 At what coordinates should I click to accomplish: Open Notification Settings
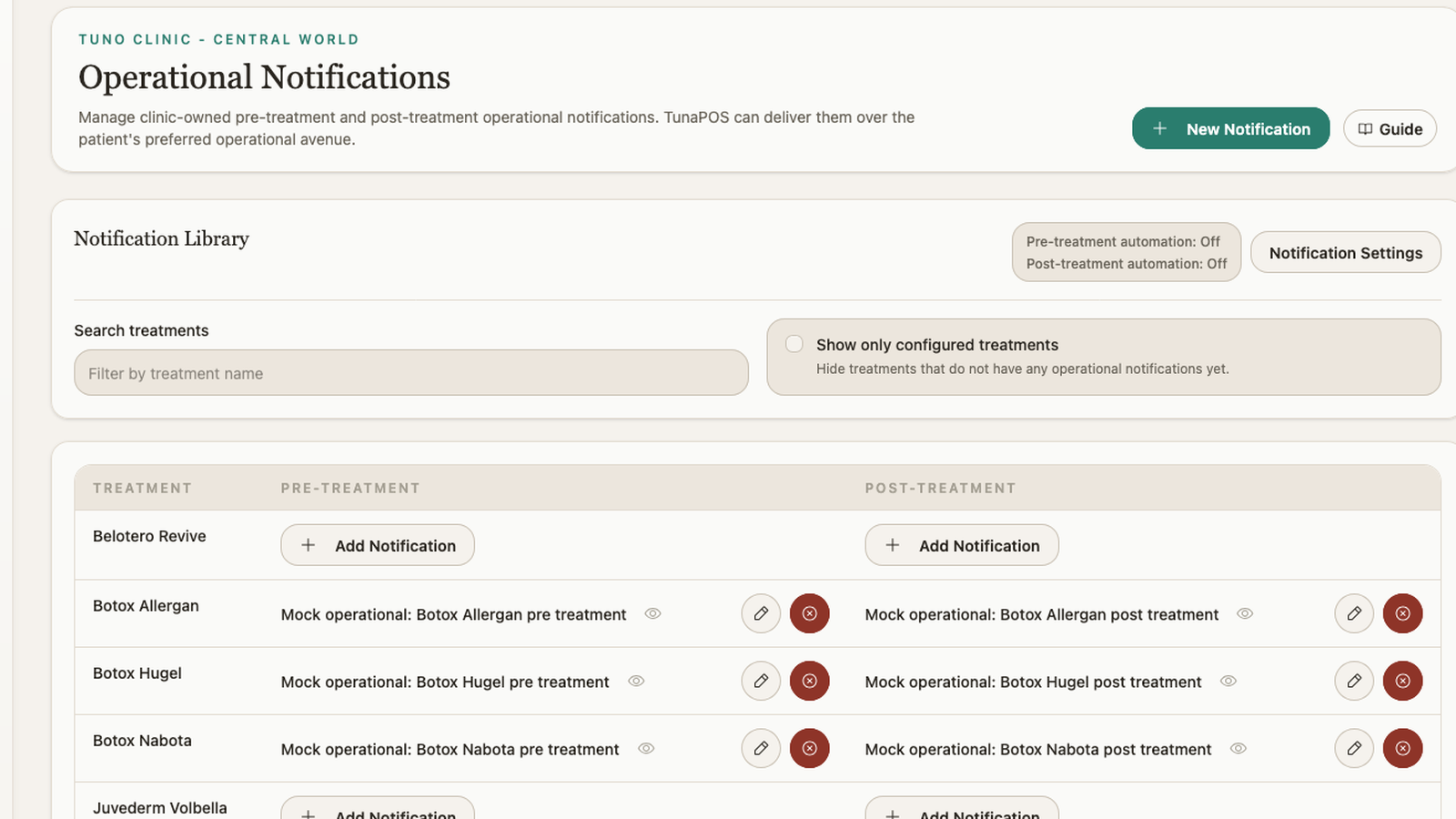(x=1345, y=252)
